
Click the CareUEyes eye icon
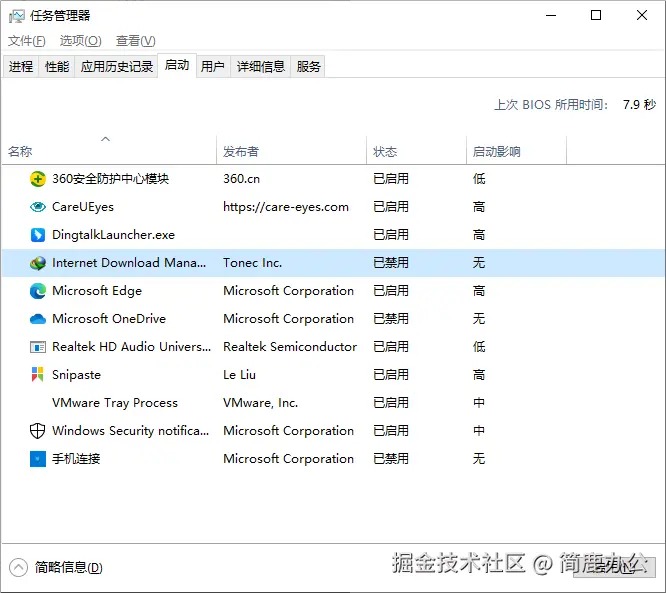point(38,207)
